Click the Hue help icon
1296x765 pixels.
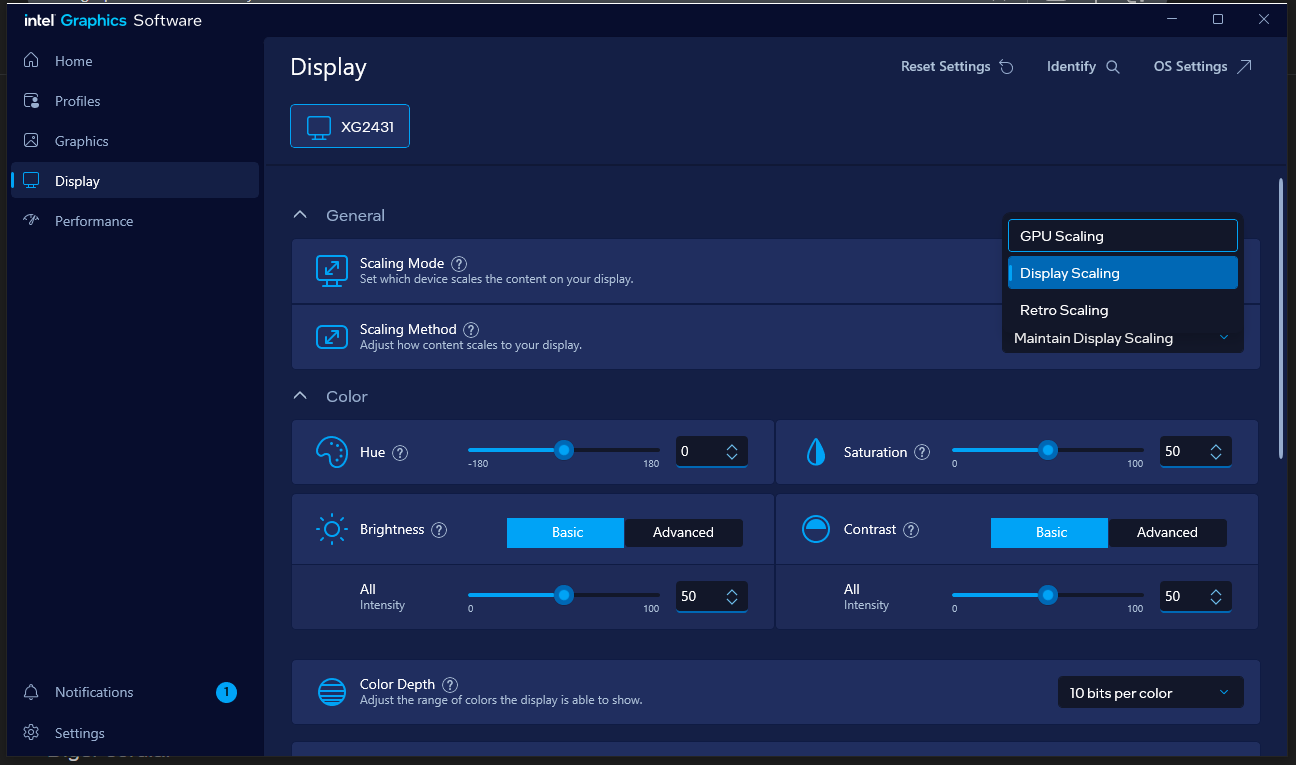(400, 453)
